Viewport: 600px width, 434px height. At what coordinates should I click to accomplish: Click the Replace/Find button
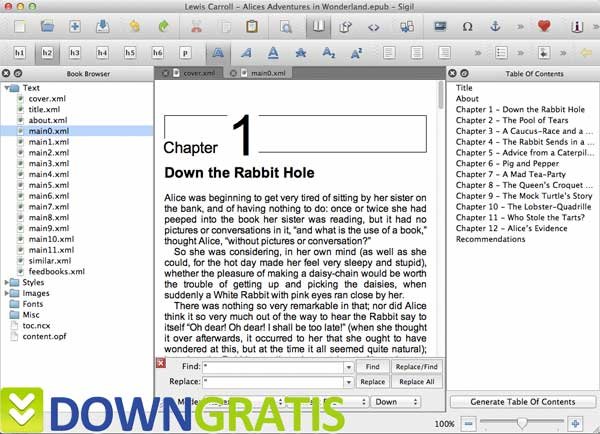(x=416, y=367)
